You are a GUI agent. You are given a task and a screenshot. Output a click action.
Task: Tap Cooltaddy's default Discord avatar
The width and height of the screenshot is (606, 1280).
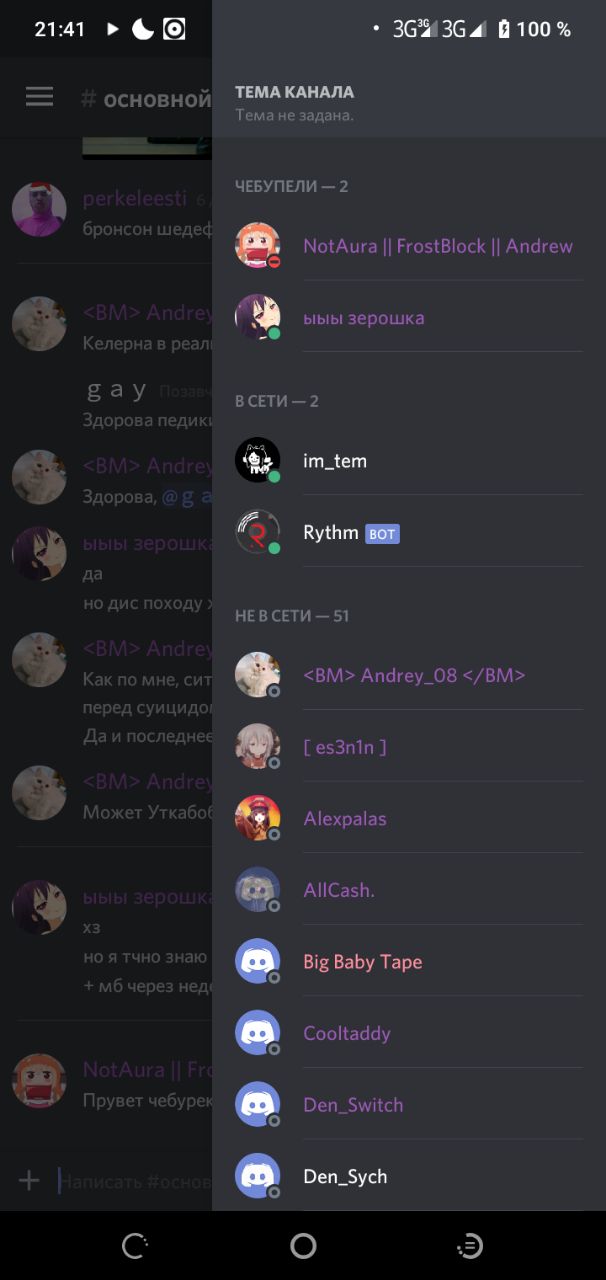(257, 1033)
